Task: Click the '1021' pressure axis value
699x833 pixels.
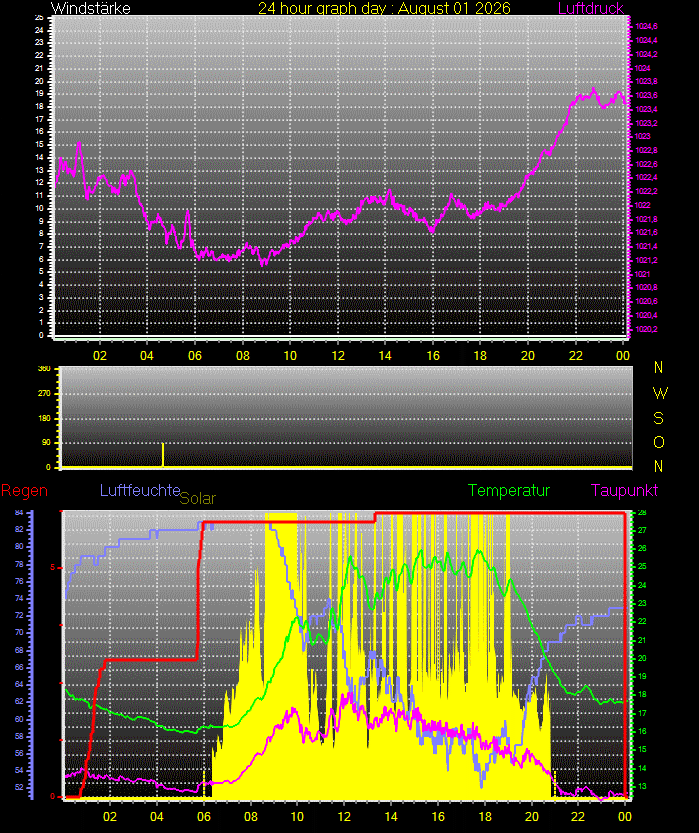Action: click(642, 274)
